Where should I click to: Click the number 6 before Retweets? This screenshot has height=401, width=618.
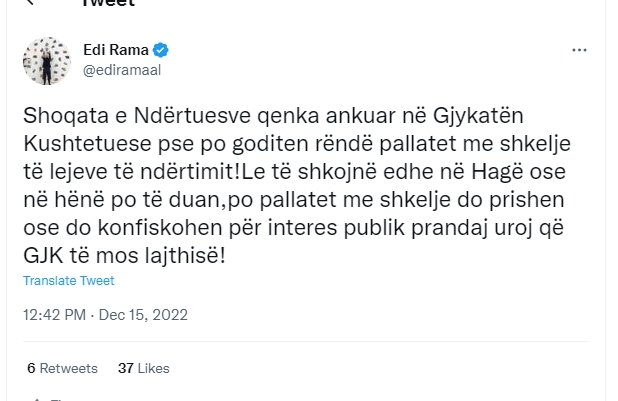point(31,368)
